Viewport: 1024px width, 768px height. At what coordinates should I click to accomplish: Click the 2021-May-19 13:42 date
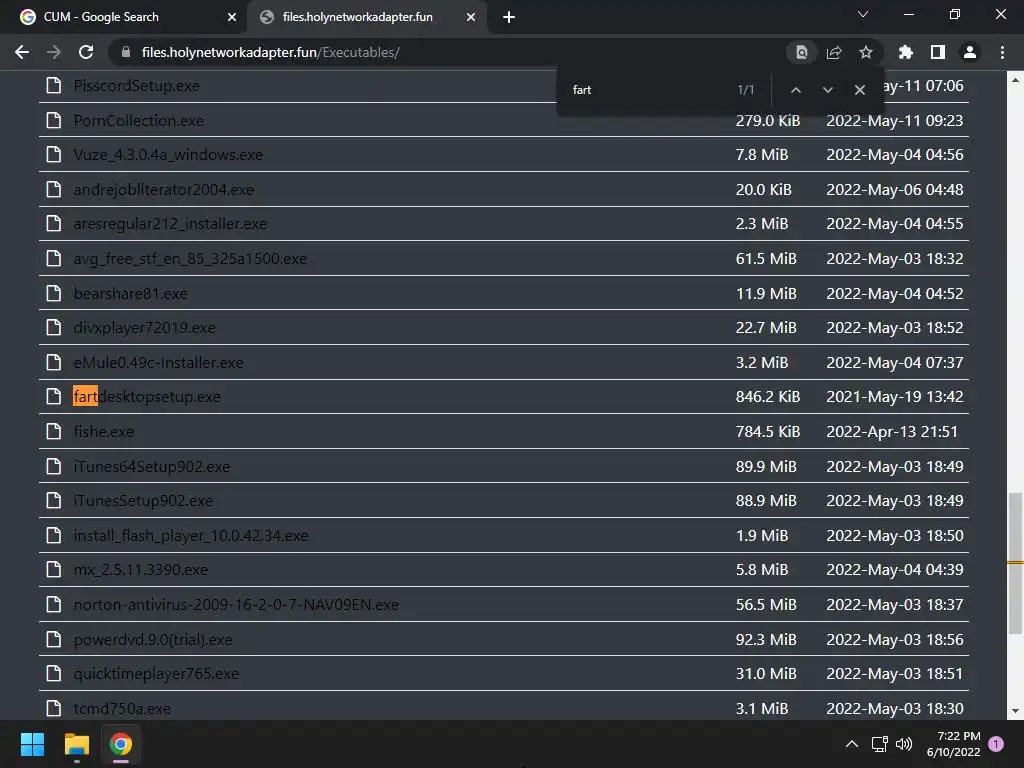pyautogui.click(x=895, y=396)
